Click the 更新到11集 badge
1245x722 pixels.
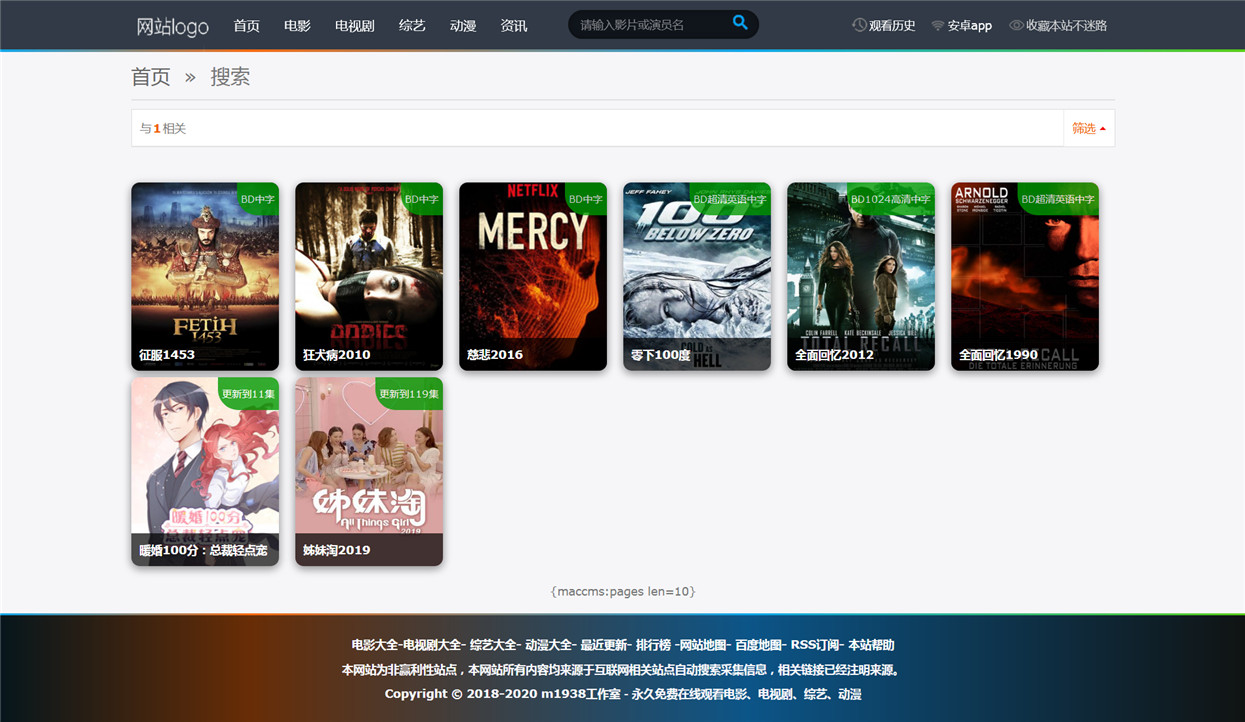click(248, 394)
